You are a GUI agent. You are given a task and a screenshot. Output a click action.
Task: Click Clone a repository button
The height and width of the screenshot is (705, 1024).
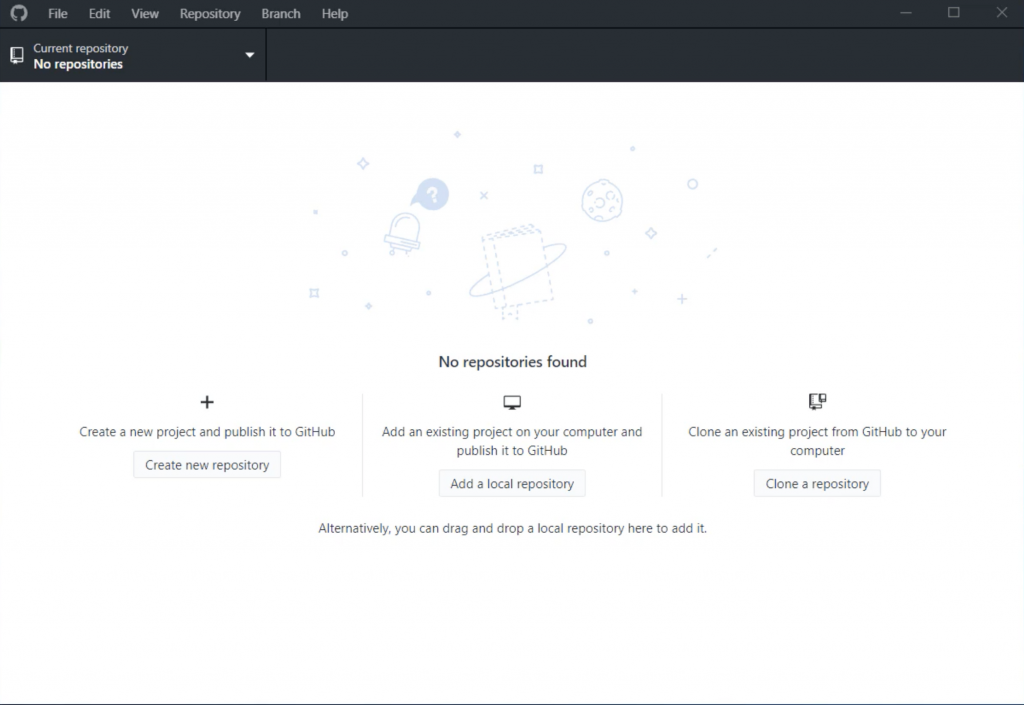[x=817, y=484]
